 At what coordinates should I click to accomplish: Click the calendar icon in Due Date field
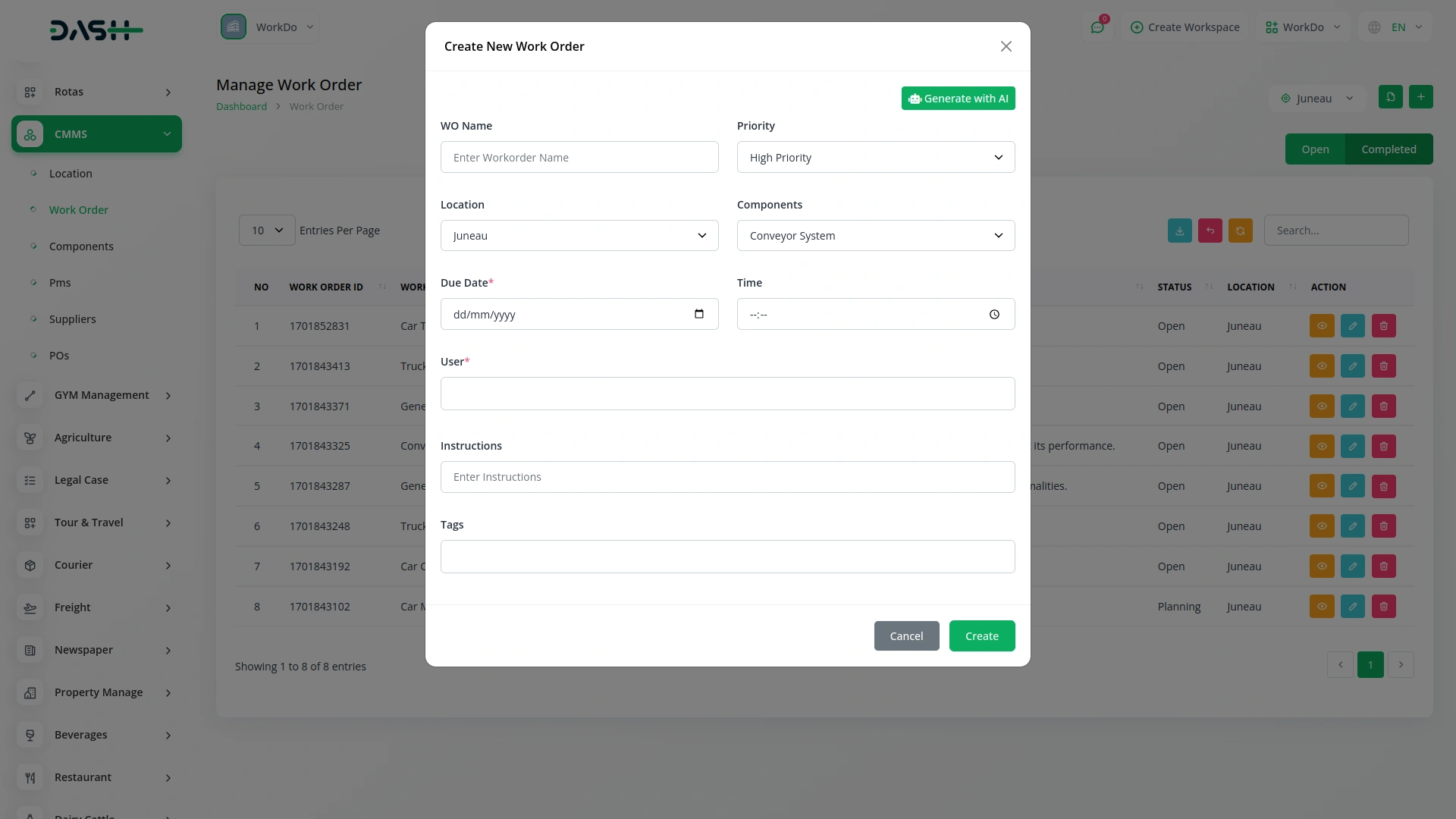point(698,314)
